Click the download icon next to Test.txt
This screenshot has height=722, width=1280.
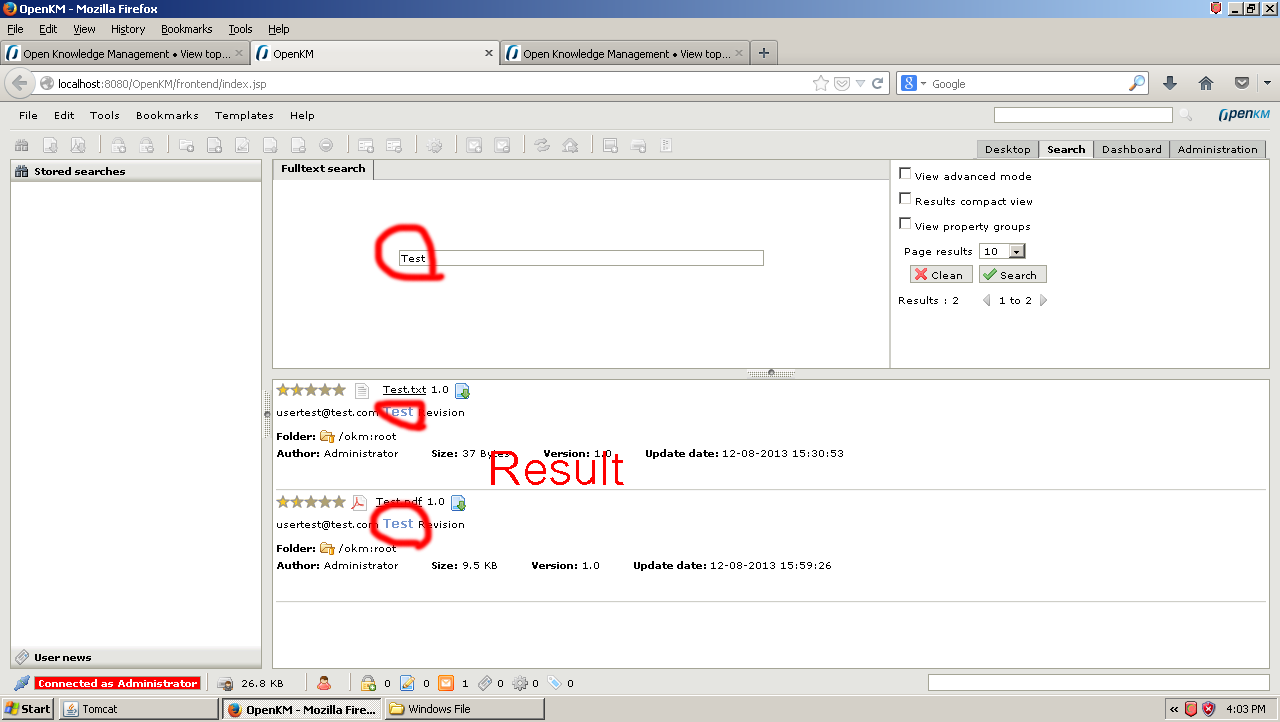click(x=462, y=391)
